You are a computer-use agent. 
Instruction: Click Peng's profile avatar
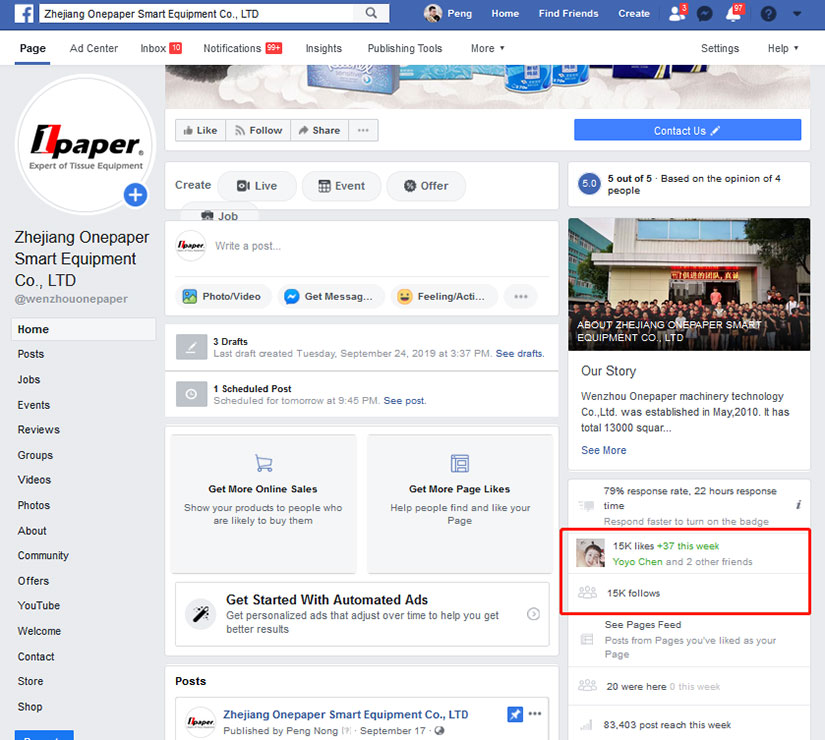(x=432, y=13)
